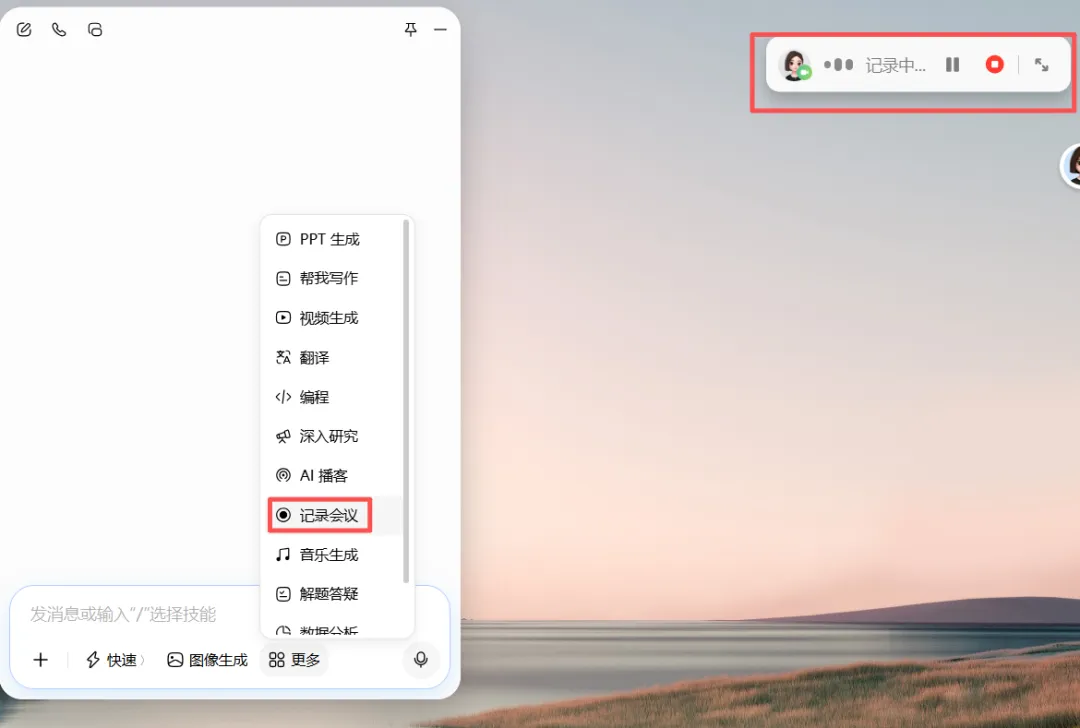Pause the meeting recording

pyautogui.click(x=953, y=65)
